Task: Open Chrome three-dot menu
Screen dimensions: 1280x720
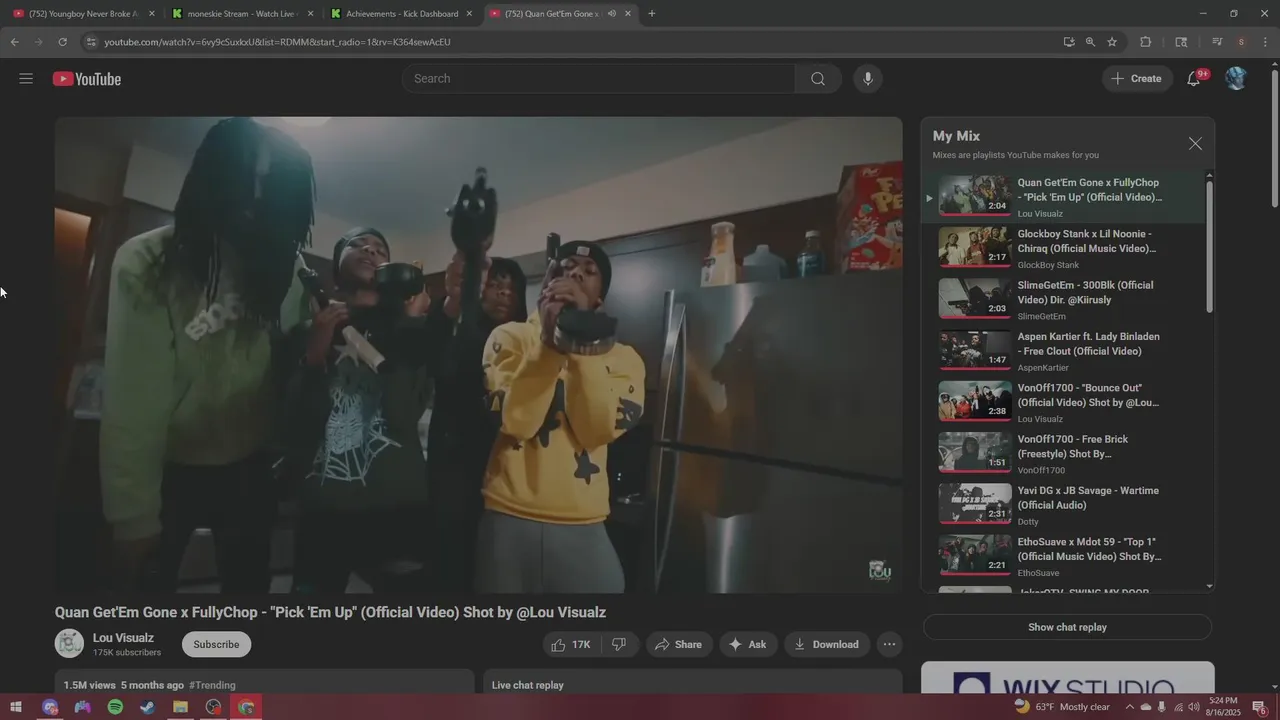Action: coord(1265,42)
